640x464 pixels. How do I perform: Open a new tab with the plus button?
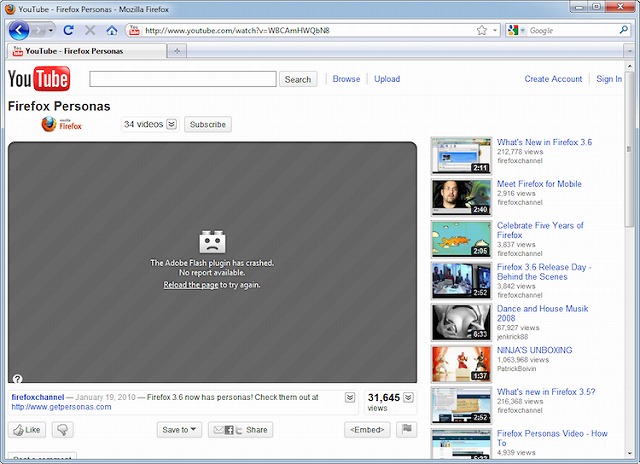(177, 50)
